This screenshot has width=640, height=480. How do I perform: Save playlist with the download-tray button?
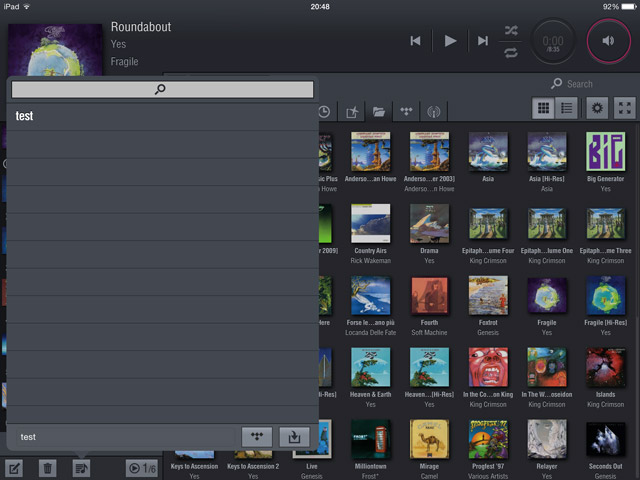294,437
